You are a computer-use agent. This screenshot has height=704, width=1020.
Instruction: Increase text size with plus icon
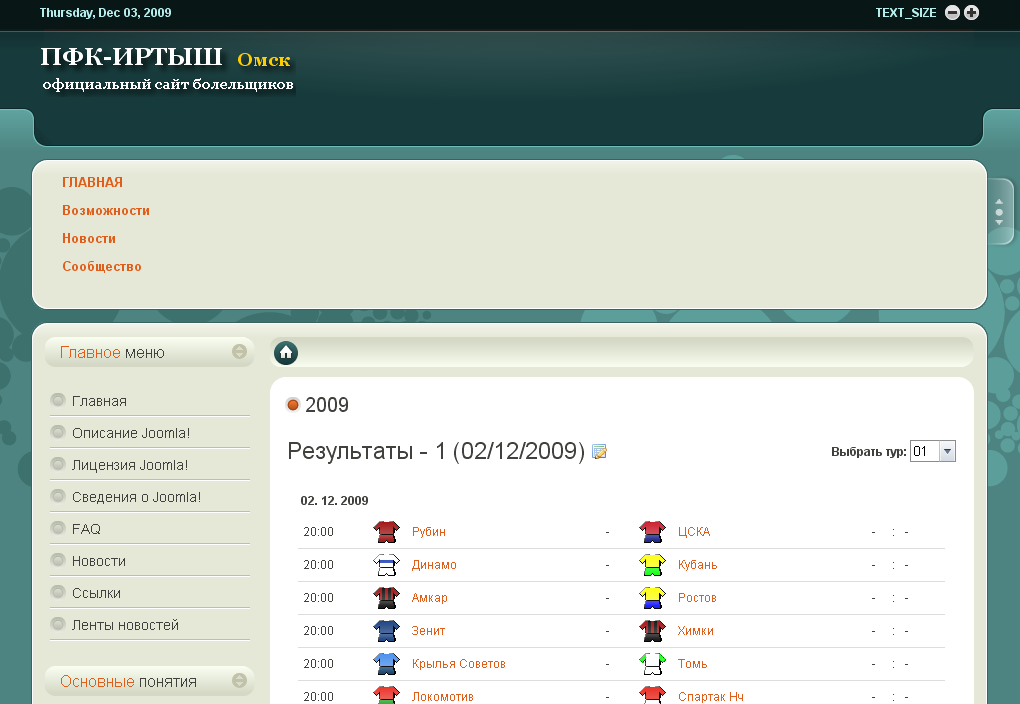click(971, 12)
